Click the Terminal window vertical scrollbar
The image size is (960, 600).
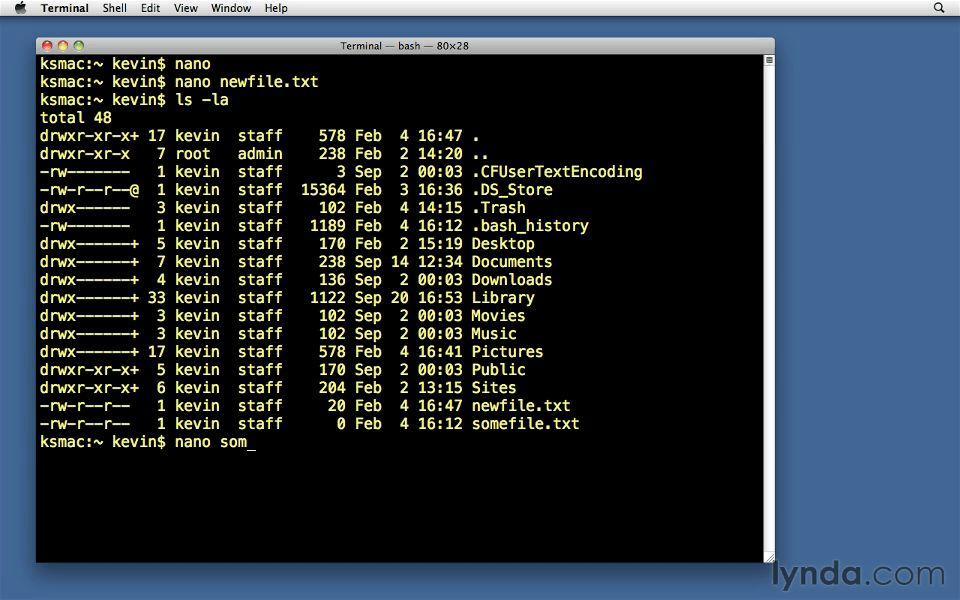pos(769,308)
